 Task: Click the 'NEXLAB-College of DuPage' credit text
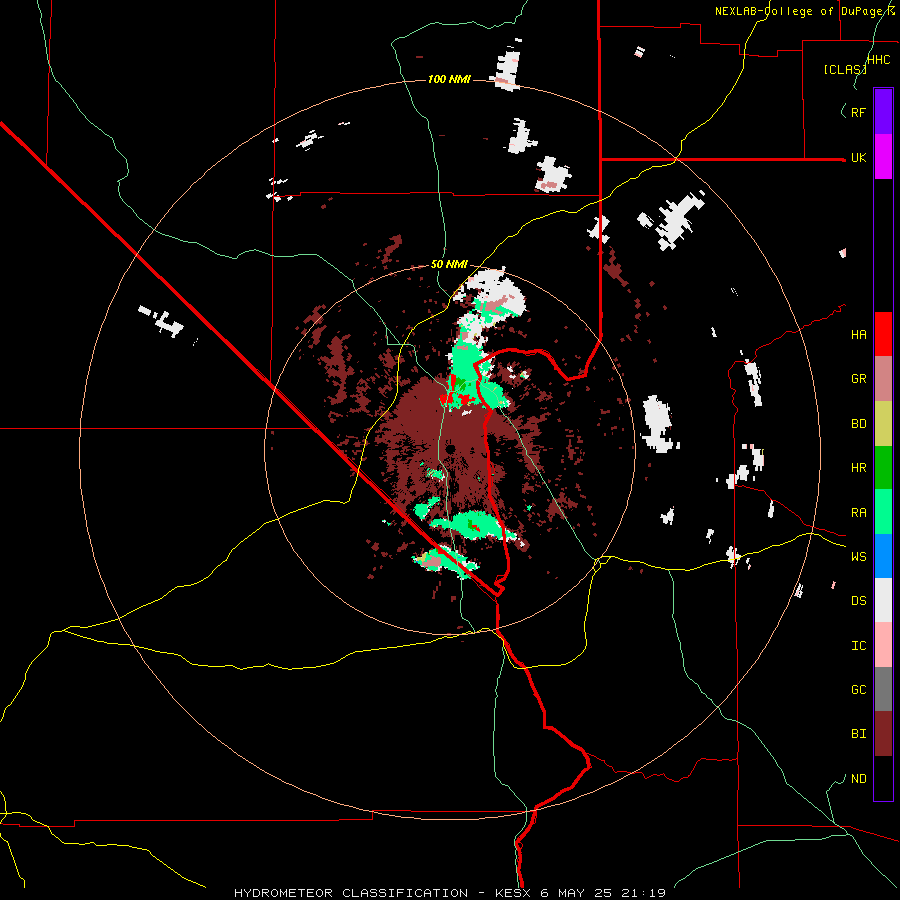click(802, 11)
